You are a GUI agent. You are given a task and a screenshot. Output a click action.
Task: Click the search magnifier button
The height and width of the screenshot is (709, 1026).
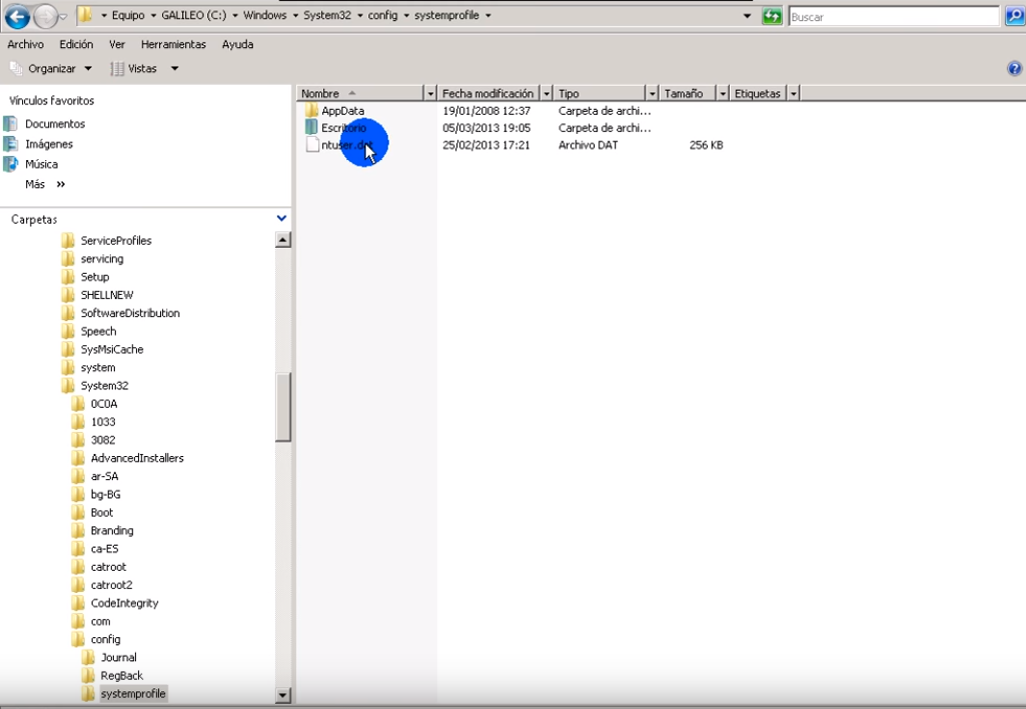click(1014, 16)
